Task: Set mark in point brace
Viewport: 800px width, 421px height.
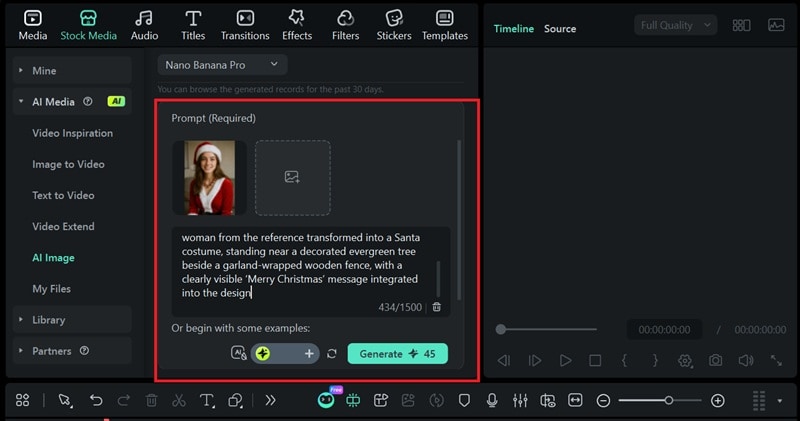Action: pyautogui.click(x=624, y=360)
